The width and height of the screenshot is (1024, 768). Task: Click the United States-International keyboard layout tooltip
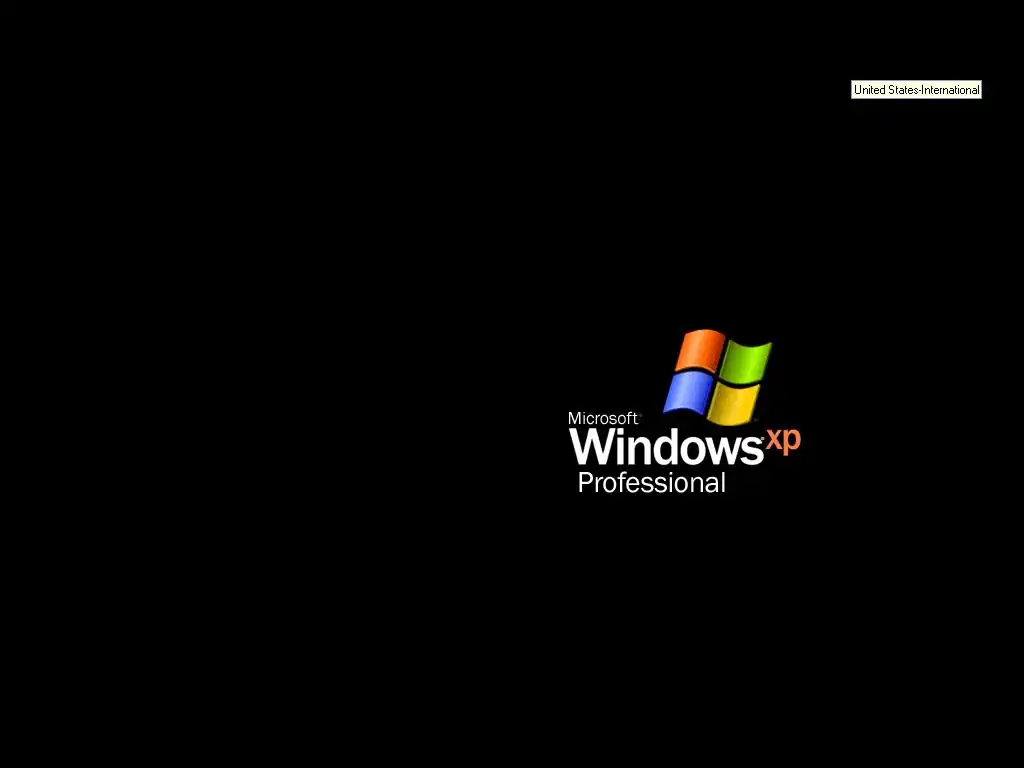point(916,90)
